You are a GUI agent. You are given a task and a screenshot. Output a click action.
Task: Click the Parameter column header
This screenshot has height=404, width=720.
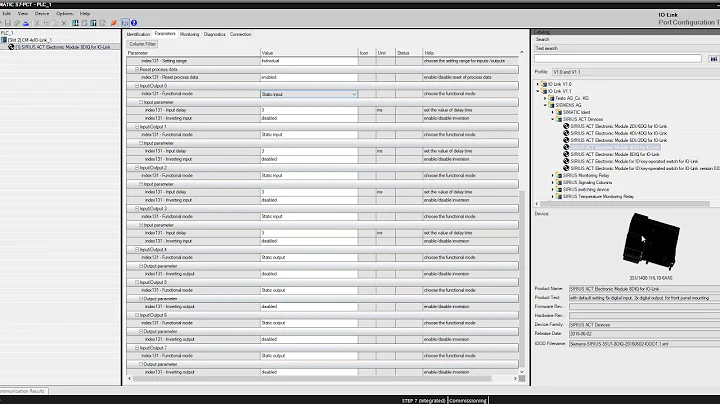(x=193, y=53)
